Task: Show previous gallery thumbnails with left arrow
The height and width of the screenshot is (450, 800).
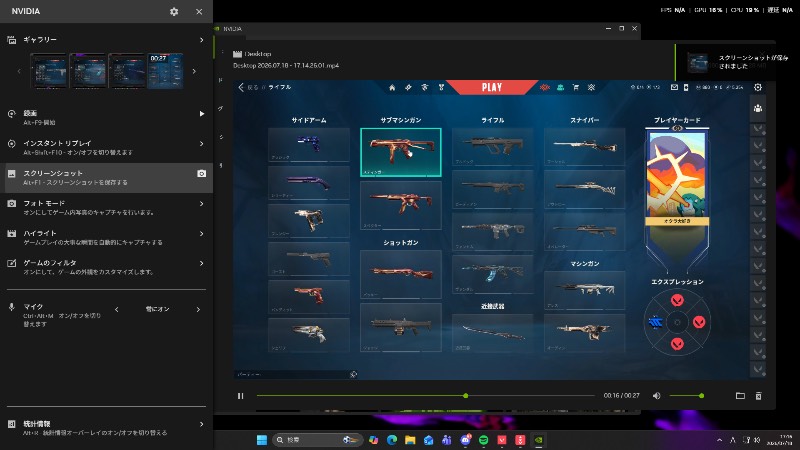Action: click(19, 71)
